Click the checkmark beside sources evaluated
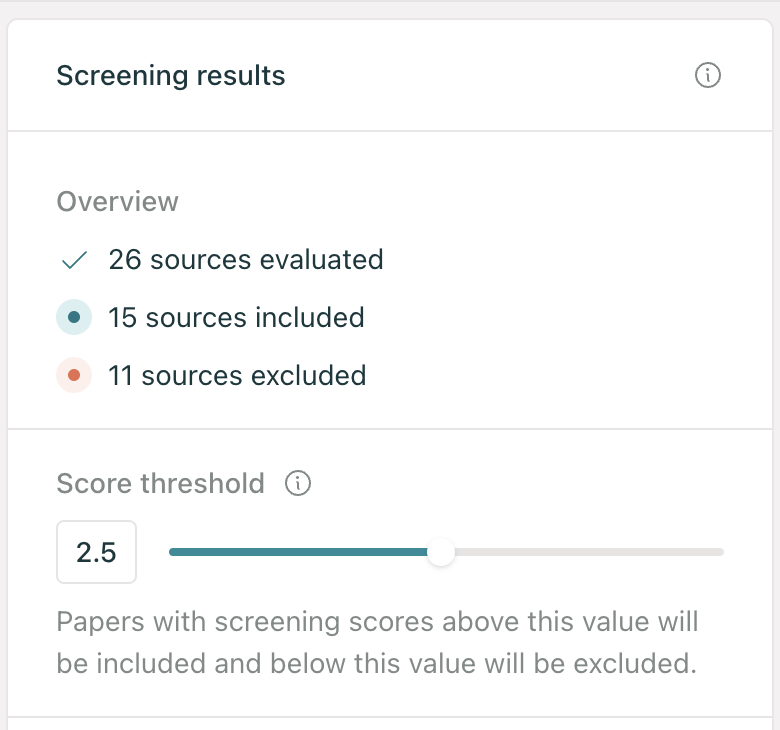 pyautogui.click(x=74, y=260)
